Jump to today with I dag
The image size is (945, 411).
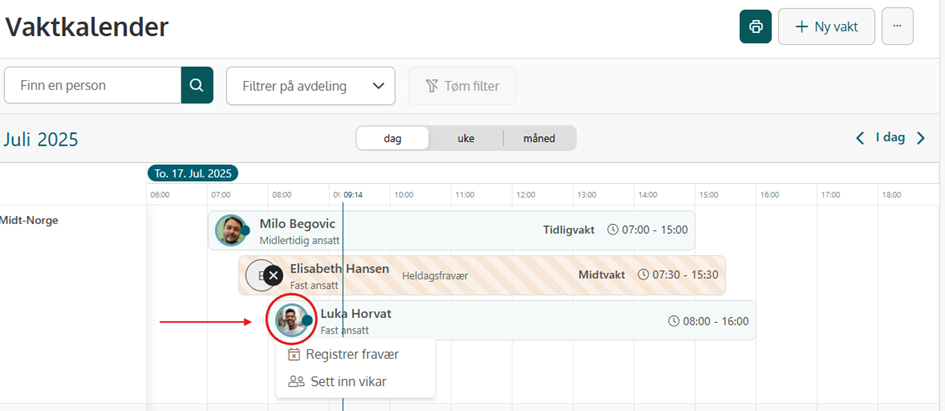coord(890,137)
